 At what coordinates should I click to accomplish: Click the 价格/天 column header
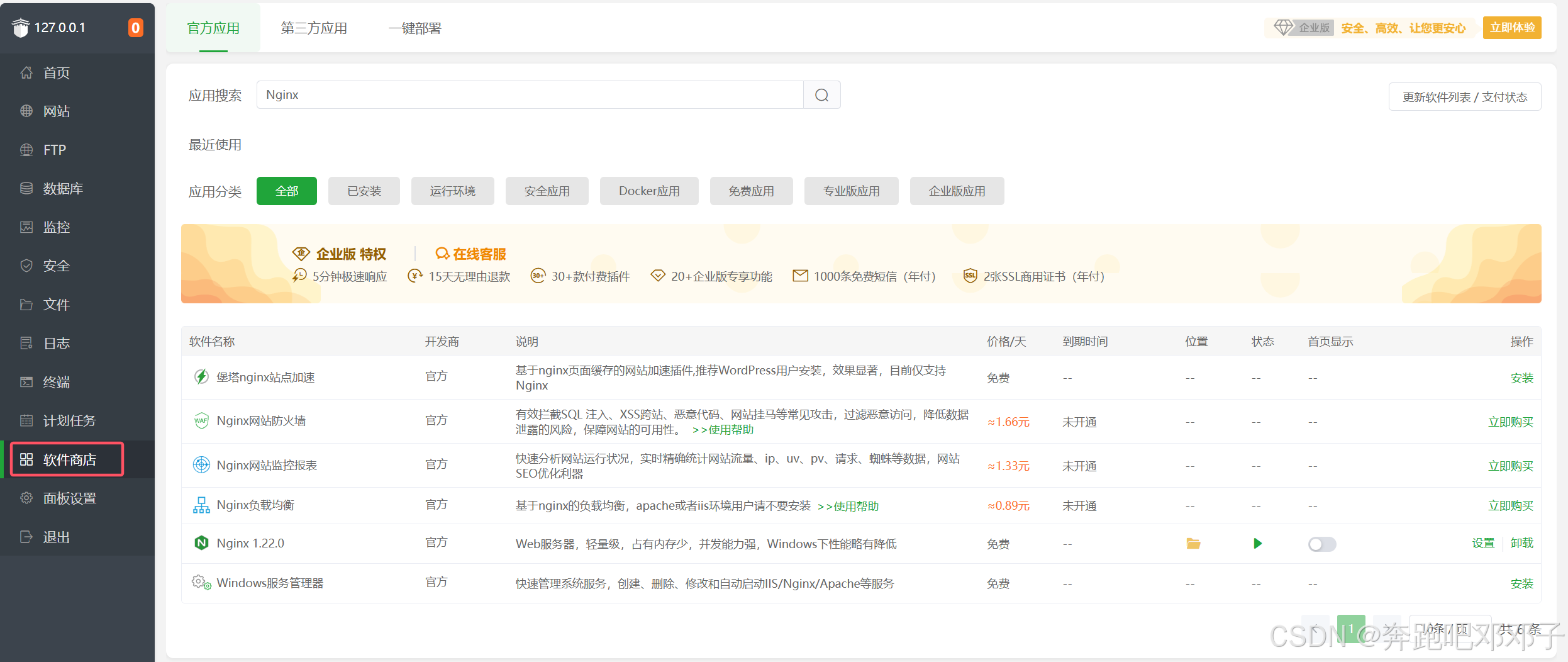pos(1006,341)
